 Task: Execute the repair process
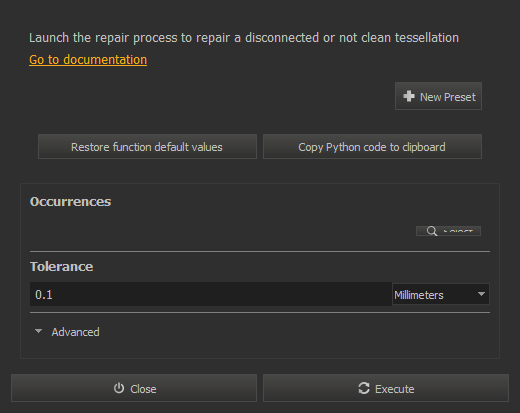coord(386,388)
